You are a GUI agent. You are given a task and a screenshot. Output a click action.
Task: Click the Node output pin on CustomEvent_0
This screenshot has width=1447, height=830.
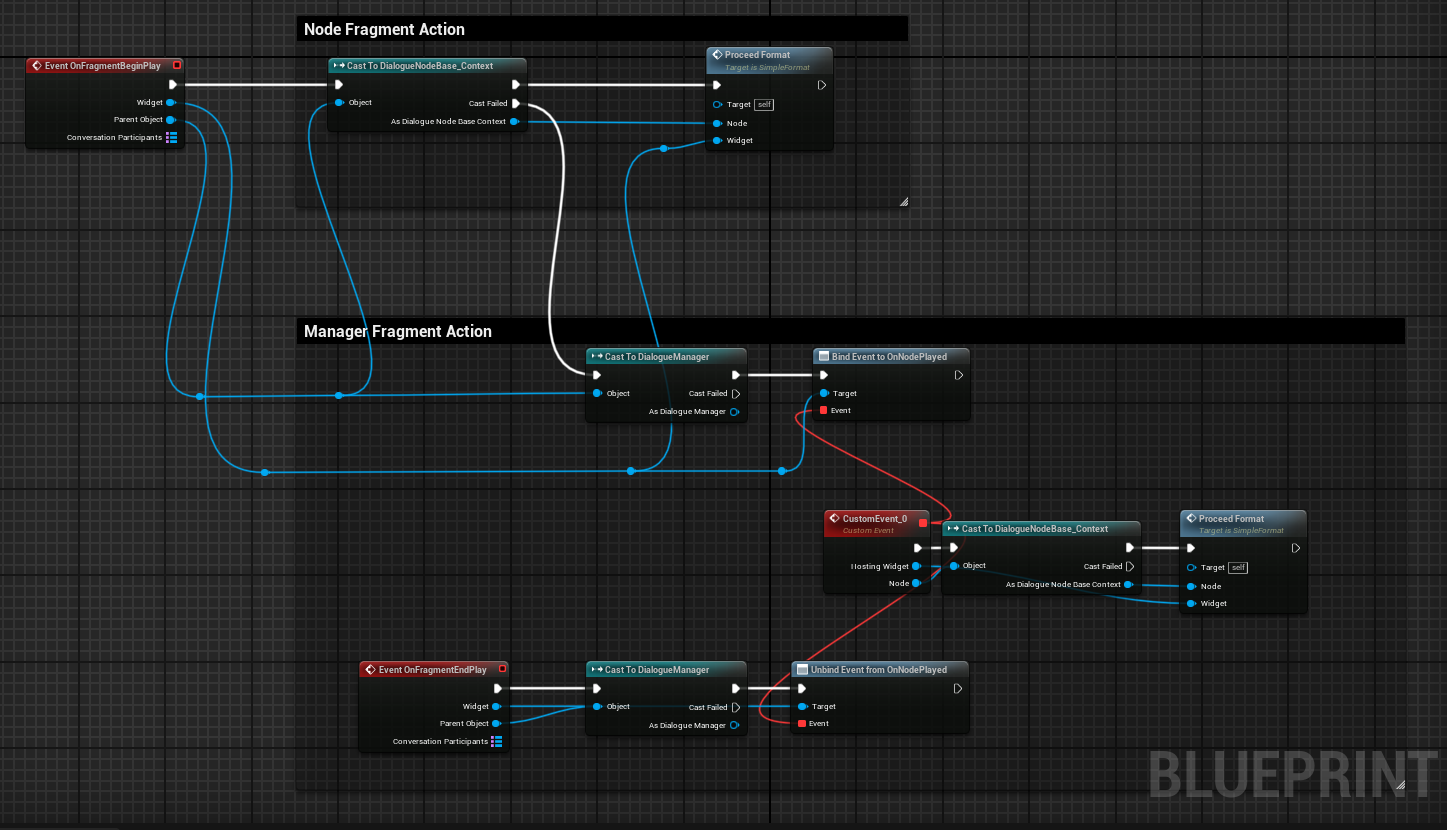(916, 583)
